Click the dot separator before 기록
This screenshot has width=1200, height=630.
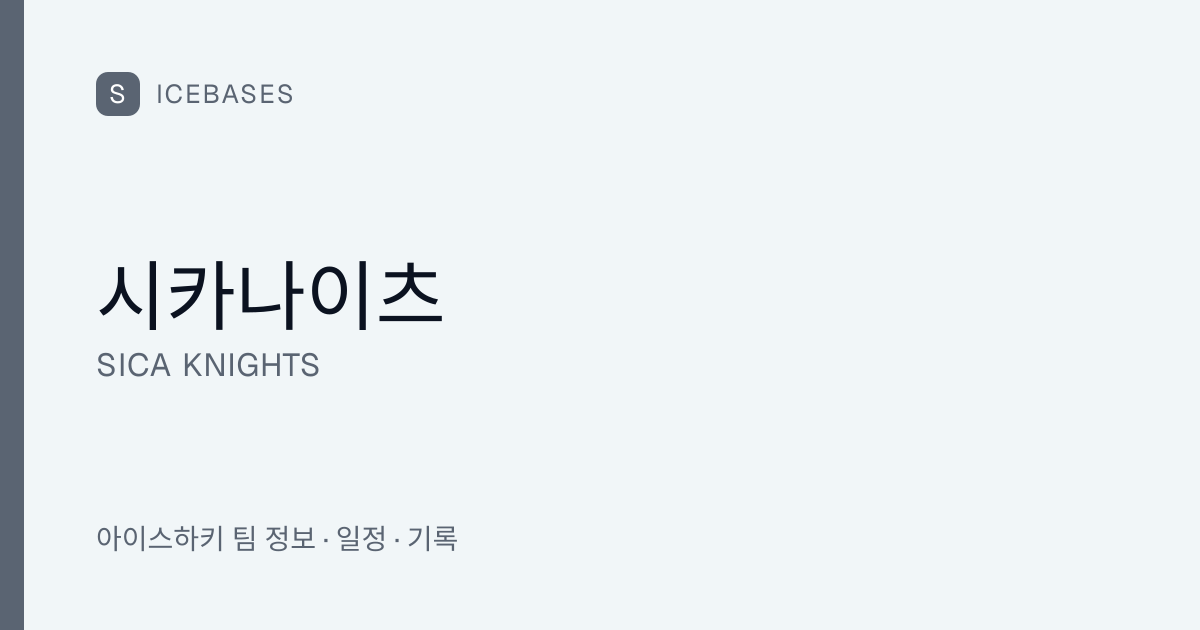[x=397, y=539]
